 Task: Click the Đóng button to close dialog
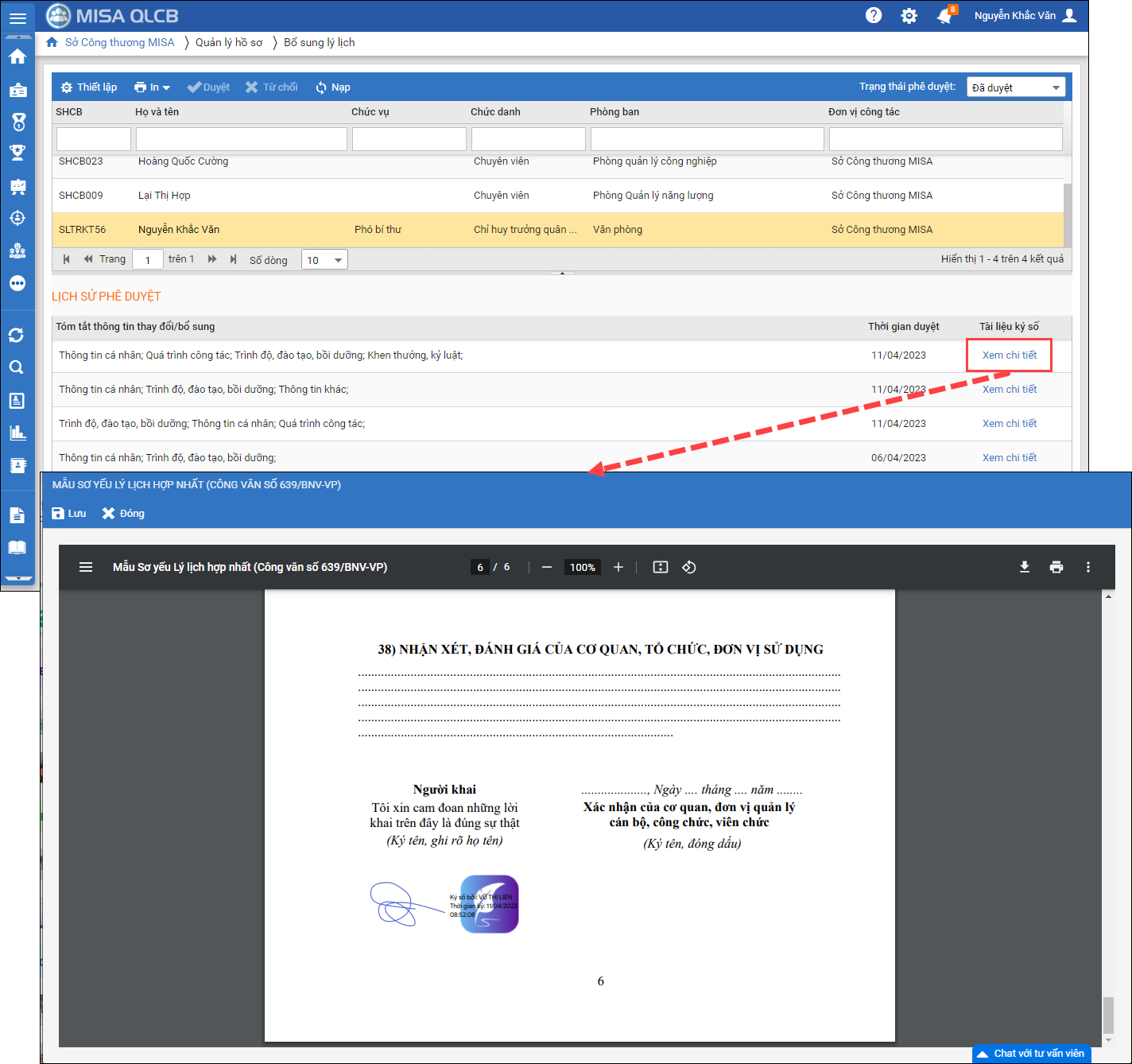(x=123, y=514)
